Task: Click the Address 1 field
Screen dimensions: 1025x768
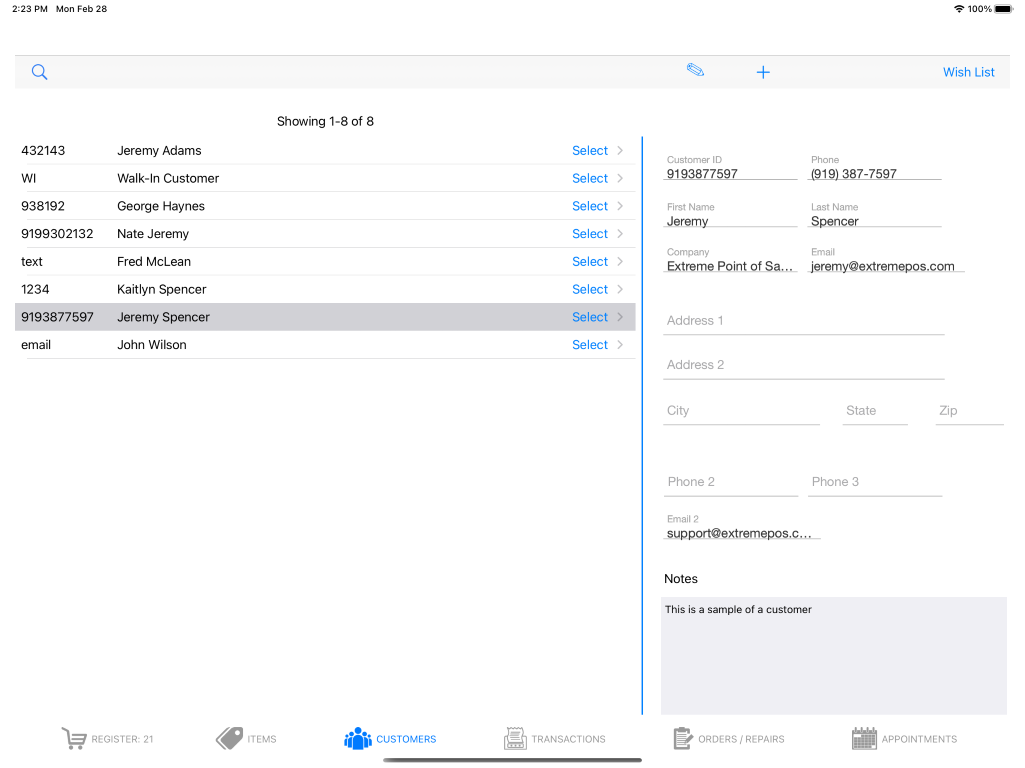Action: click(x=803, y=321)
